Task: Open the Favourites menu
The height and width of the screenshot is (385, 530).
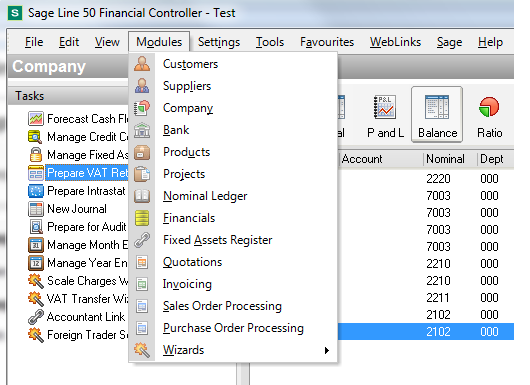Action: tap(327, 42)
